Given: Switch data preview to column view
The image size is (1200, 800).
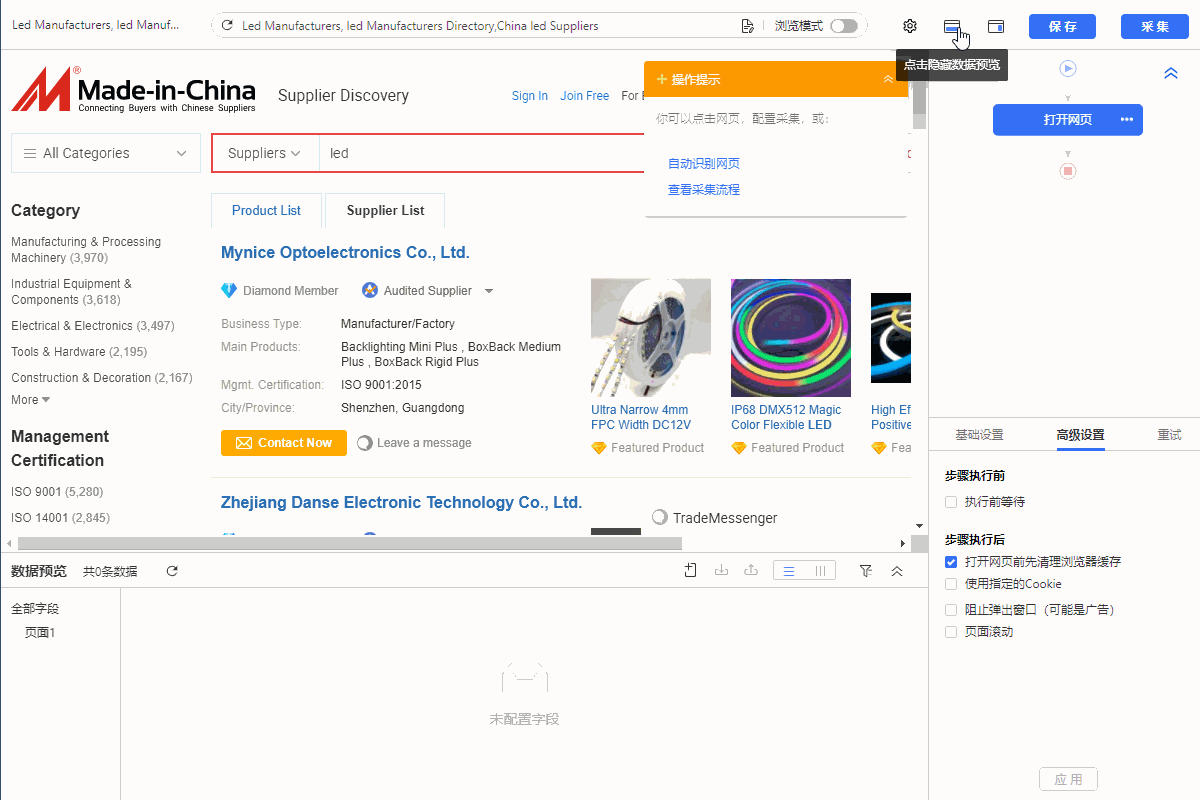Looking at the screenshot, I should point(820,571).
